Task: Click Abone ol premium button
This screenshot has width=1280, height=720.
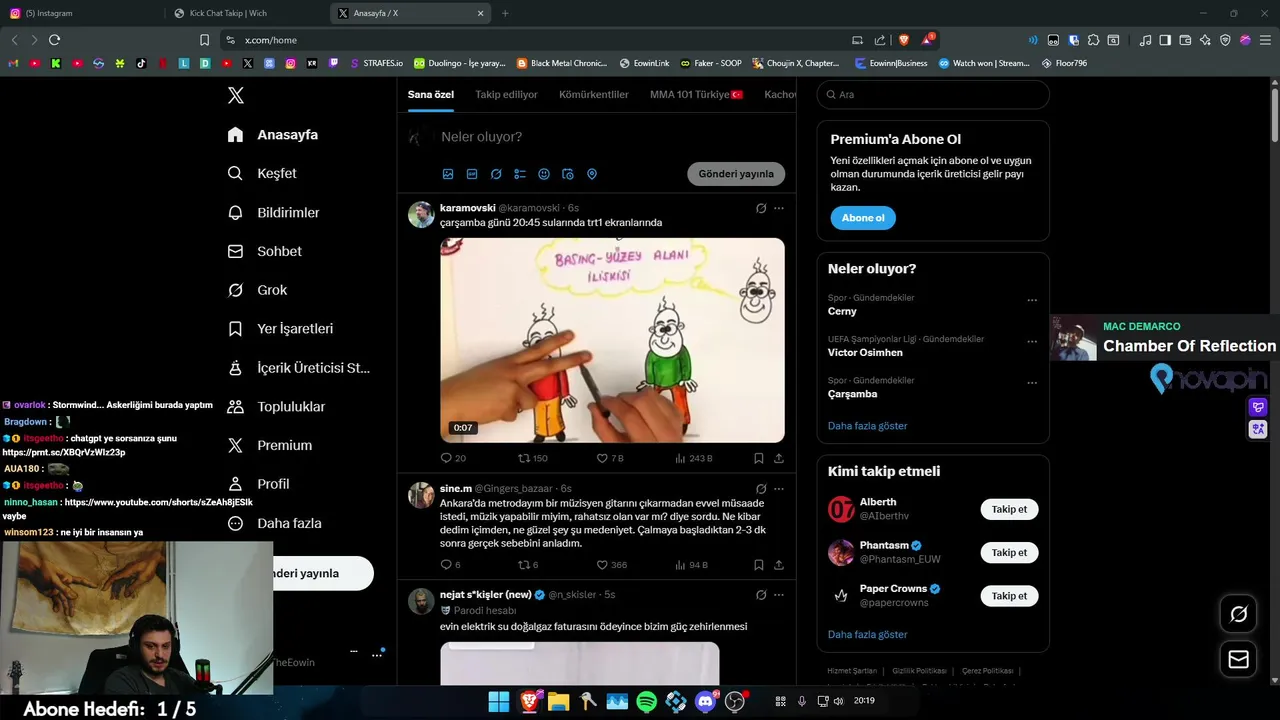Action: (863, 218)
